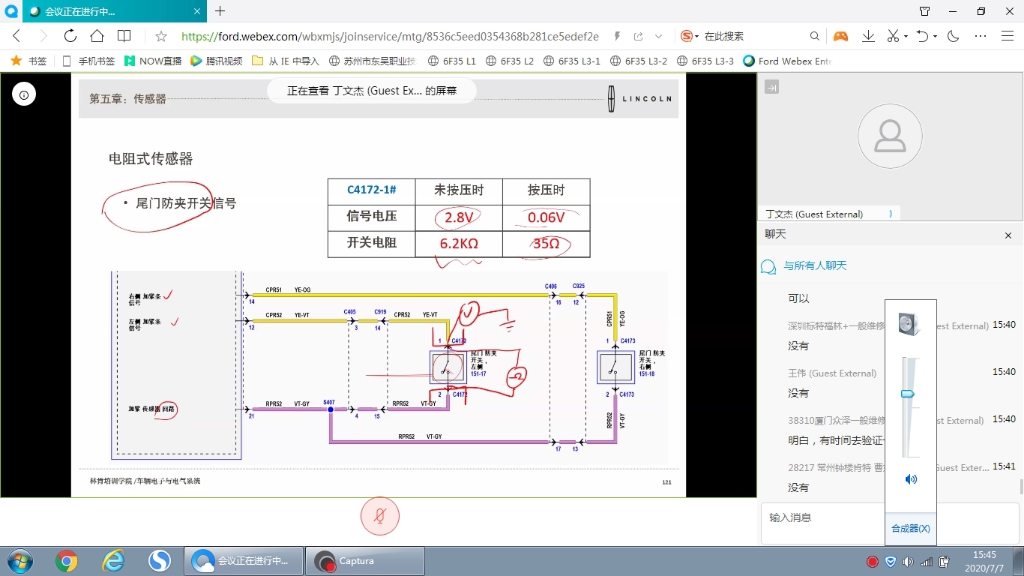
Task: Click the screenshot scissors tool in the toolbar
Action: tap(893, 36)
